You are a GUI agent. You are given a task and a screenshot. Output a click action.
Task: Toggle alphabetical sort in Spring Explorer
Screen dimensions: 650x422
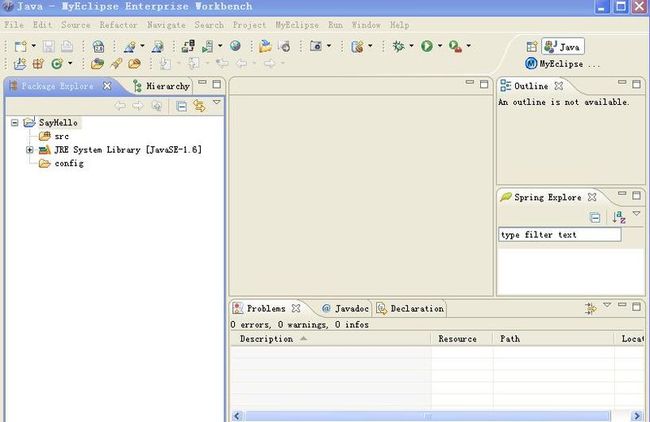click(618, 217)
